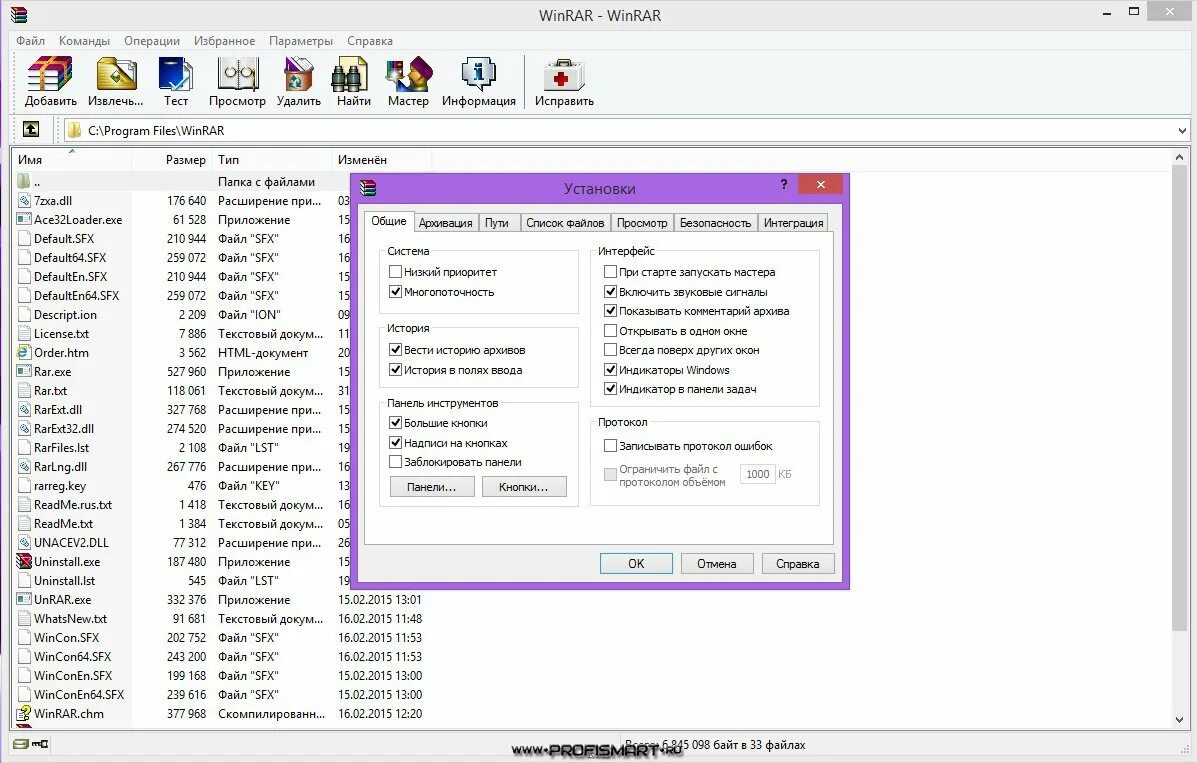Enable При старте запускать мастера checkbox
The image size is (1197, 763).
(610, 271)
